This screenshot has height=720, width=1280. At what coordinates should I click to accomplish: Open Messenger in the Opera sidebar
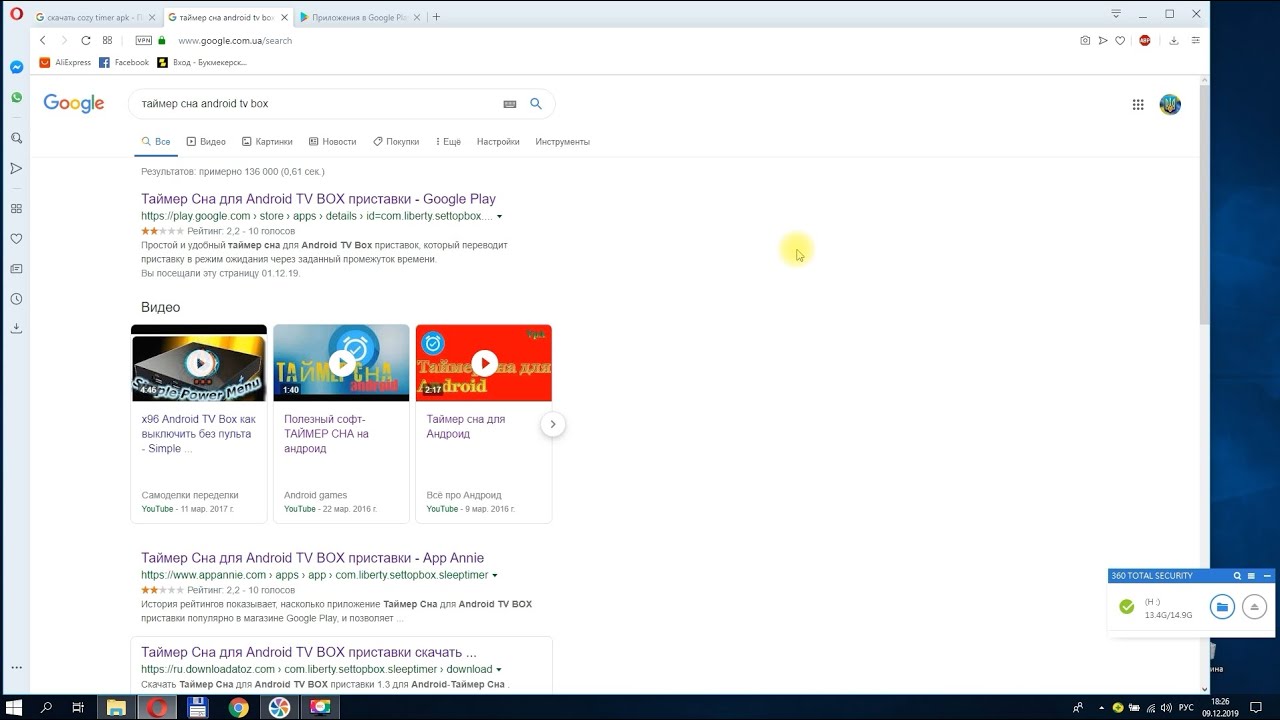tap(16, 67)
